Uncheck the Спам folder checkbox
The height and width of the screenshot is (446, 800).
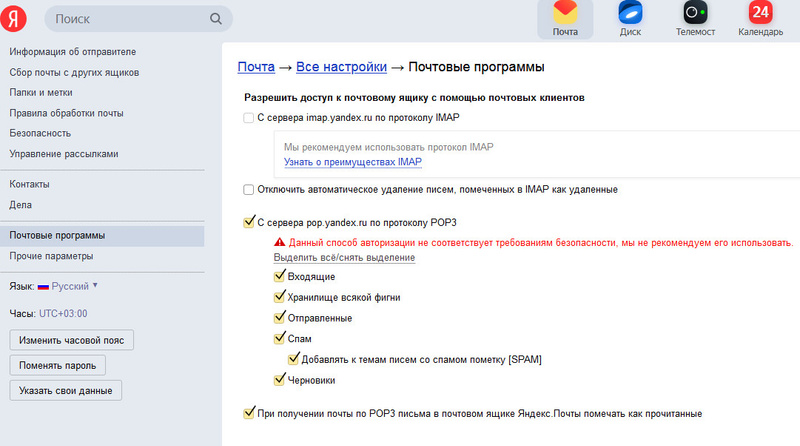click(x=280, y=339)
